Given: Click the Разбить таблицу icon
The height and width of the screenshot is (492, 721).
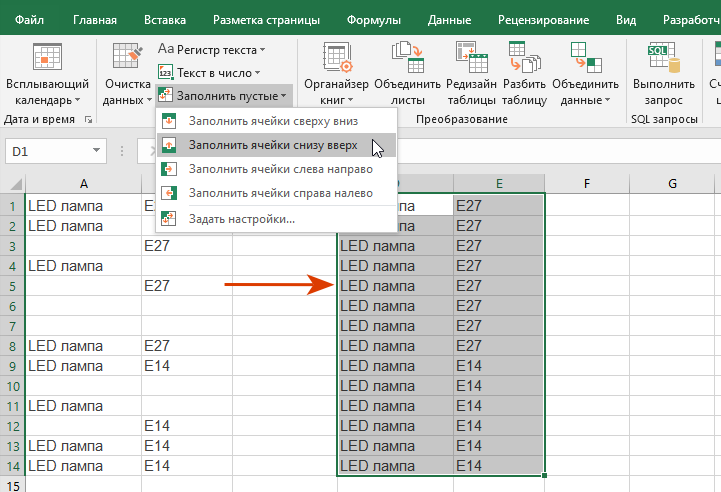Looking at the screenshot, I should coord(523,58).
